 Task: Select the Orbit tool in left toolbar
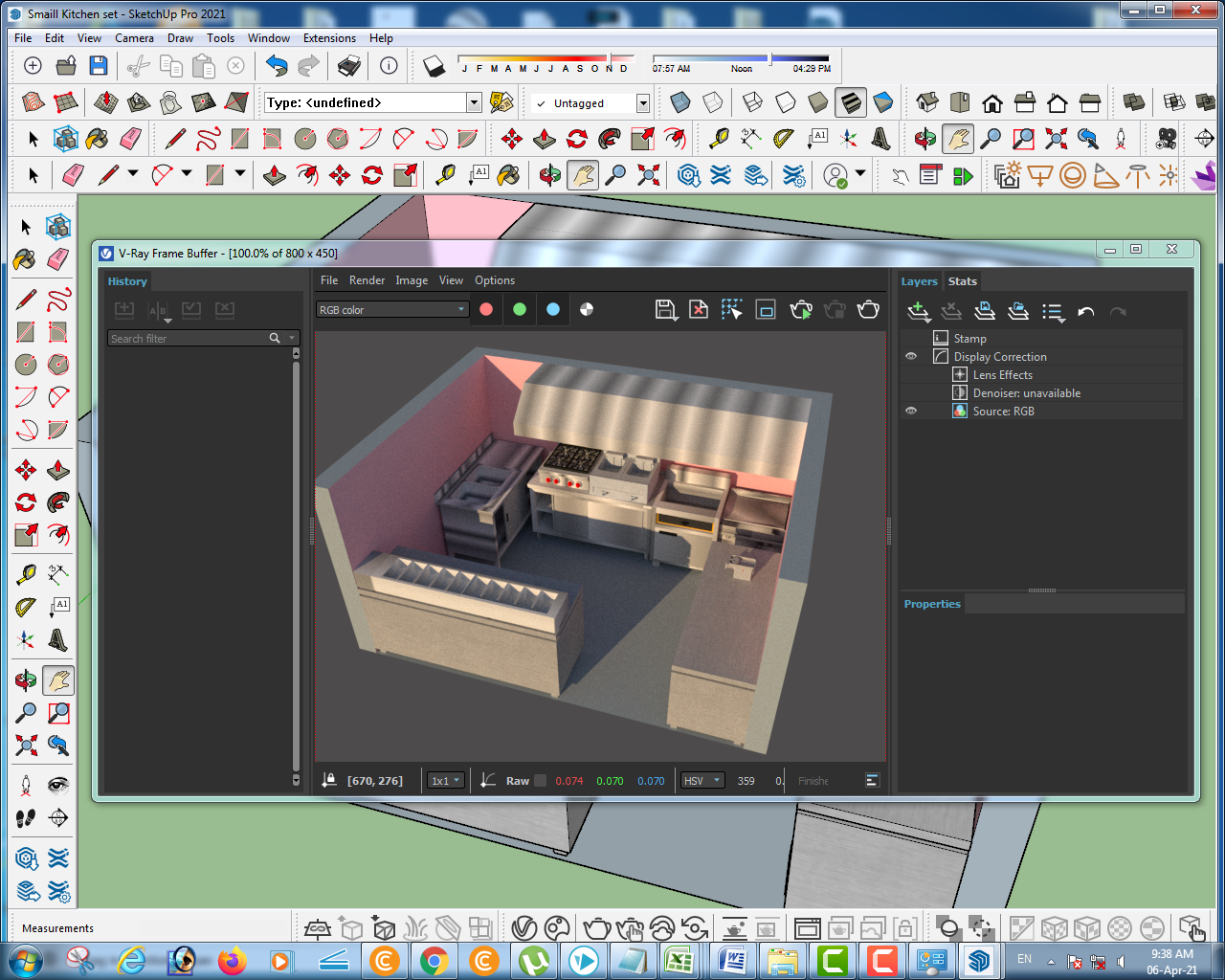[26, 680]
